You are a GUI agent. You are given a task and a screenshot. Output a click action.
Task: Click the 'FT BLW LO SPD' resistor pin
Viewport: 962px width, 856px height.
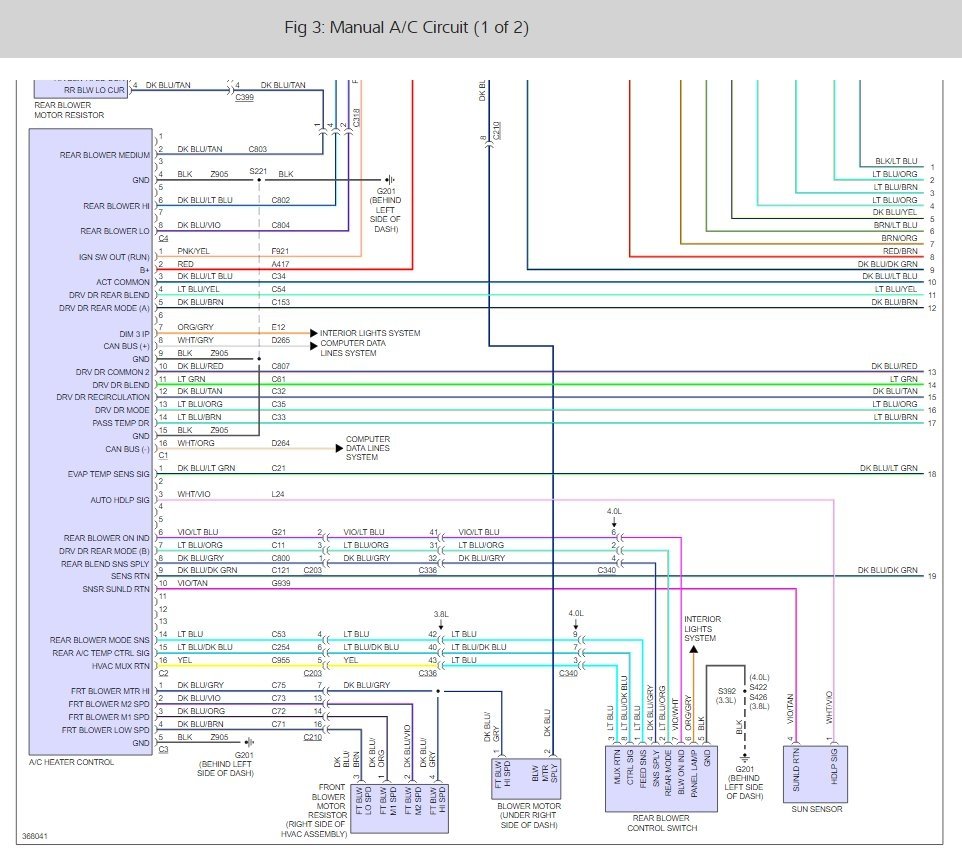point(364,801)
